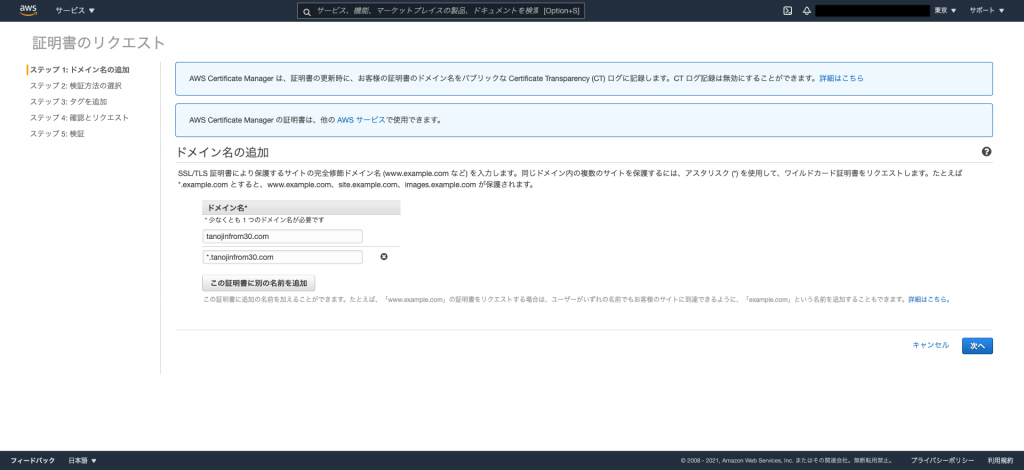Click the 証明書のリクエスト page title

tap(99, 43)
